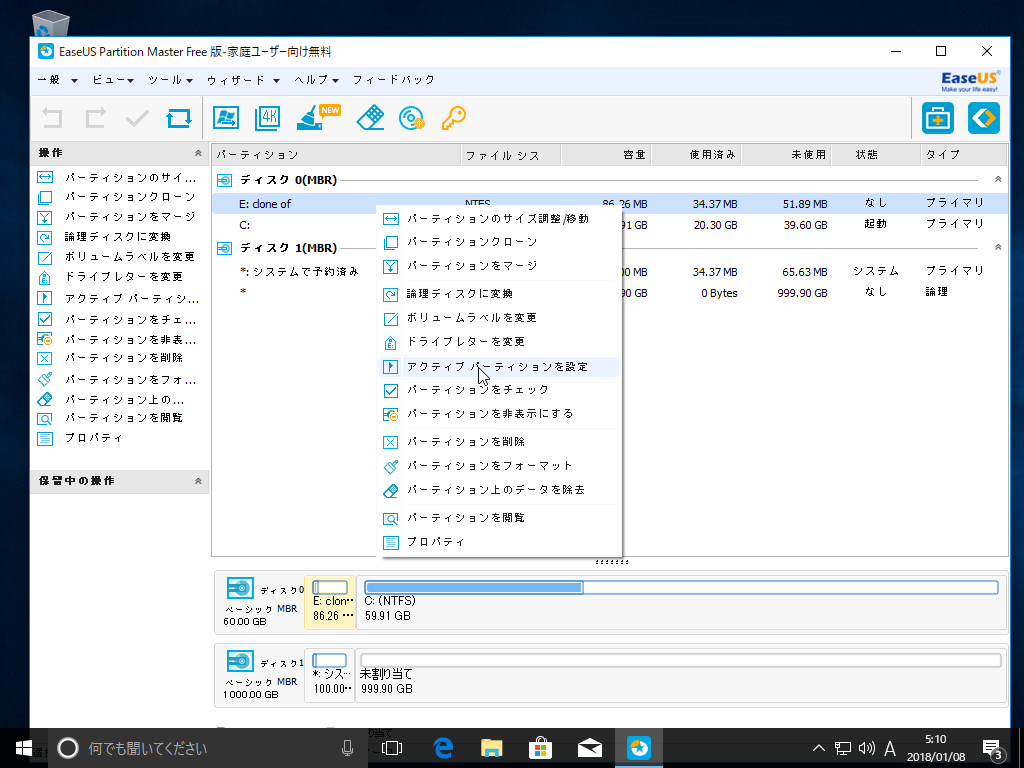Click the blue diamond arrow icon at top right

point(983,118)
